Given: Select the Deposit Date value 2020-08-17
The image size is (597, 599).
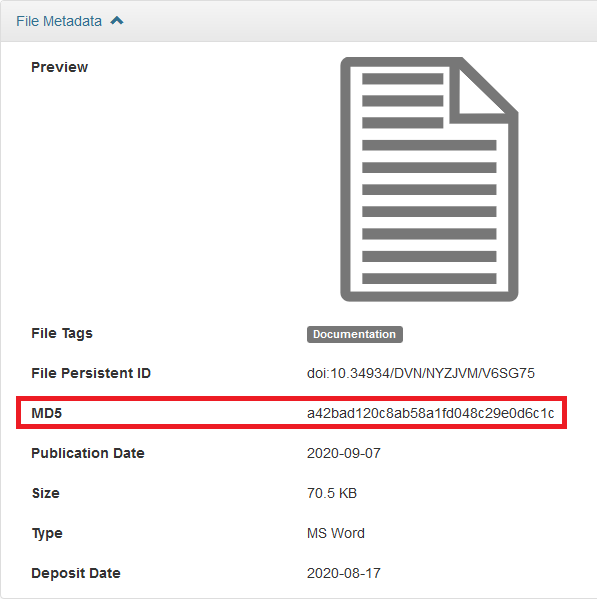Looking at the screenshot, I should click(344, 573).
